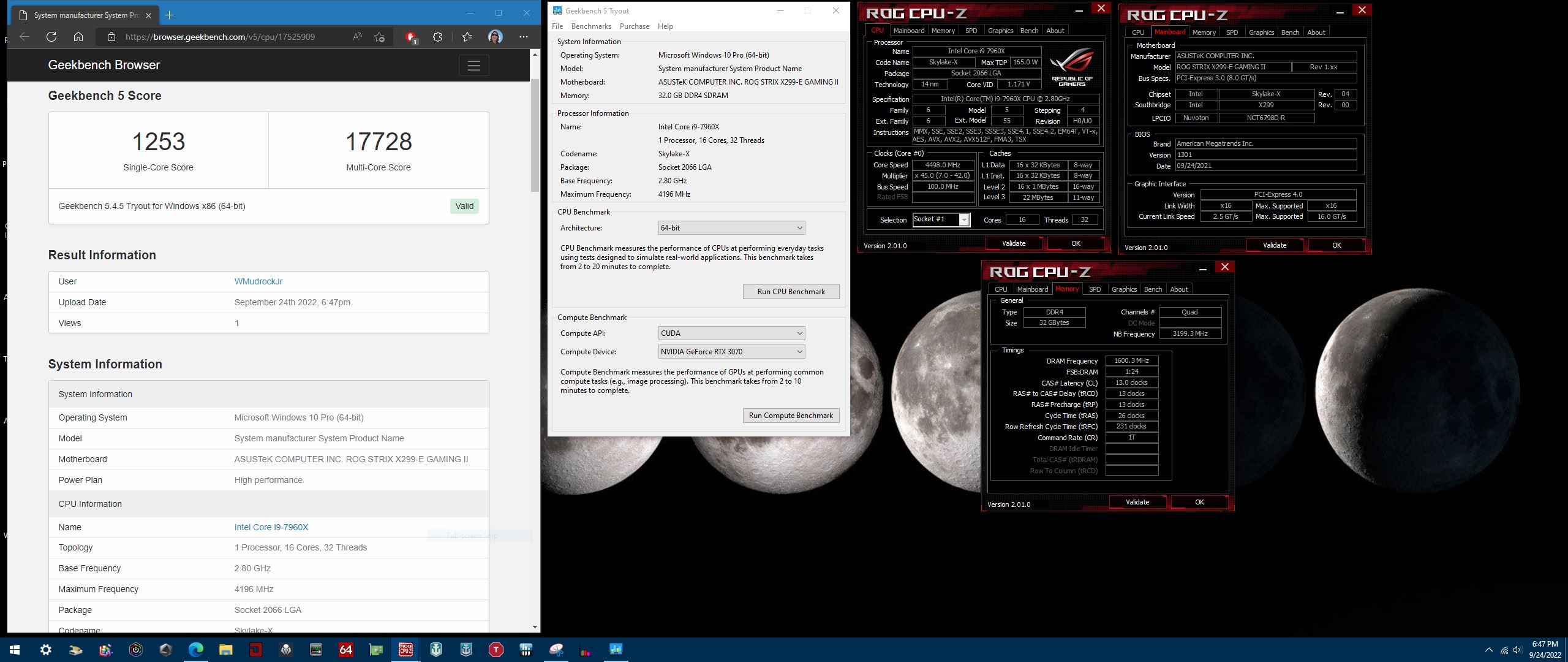Switch to ROG CPU-Z in the taskbar
Screen dimensions: 1568x662
[x=406, y=650]
